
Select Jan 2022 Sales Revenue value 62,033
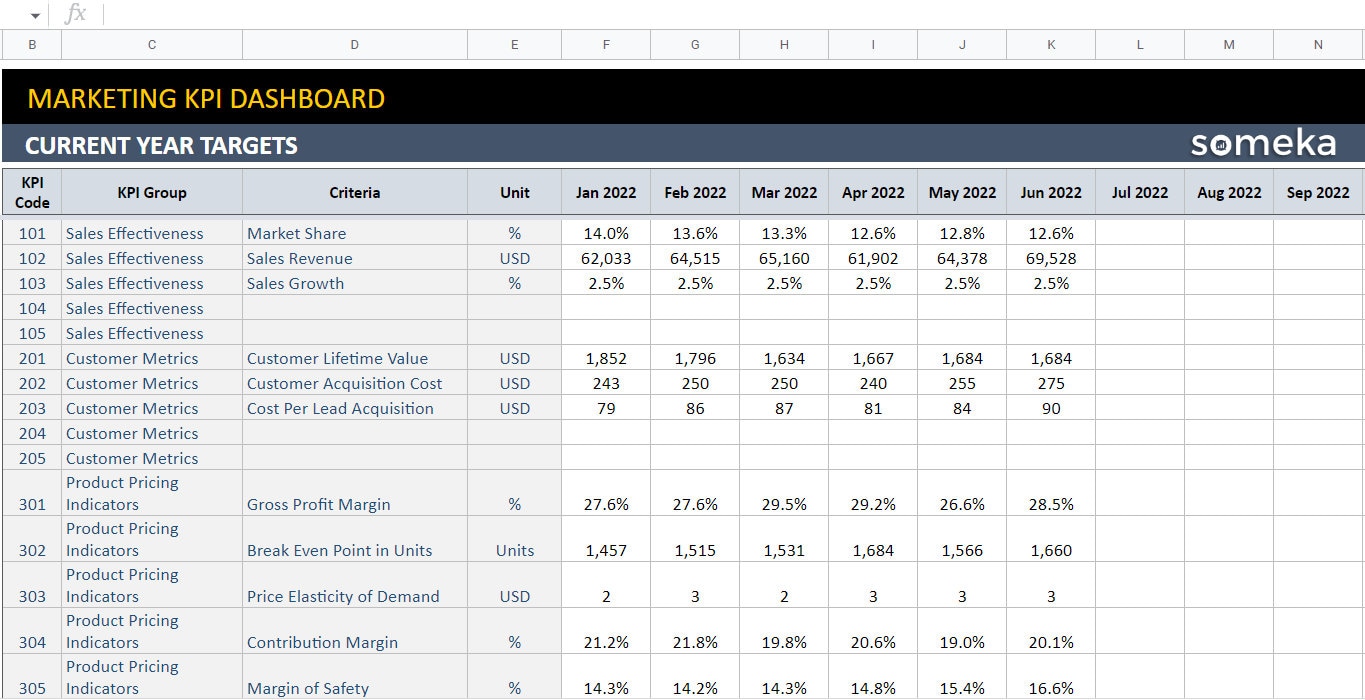tap(606, 258)
